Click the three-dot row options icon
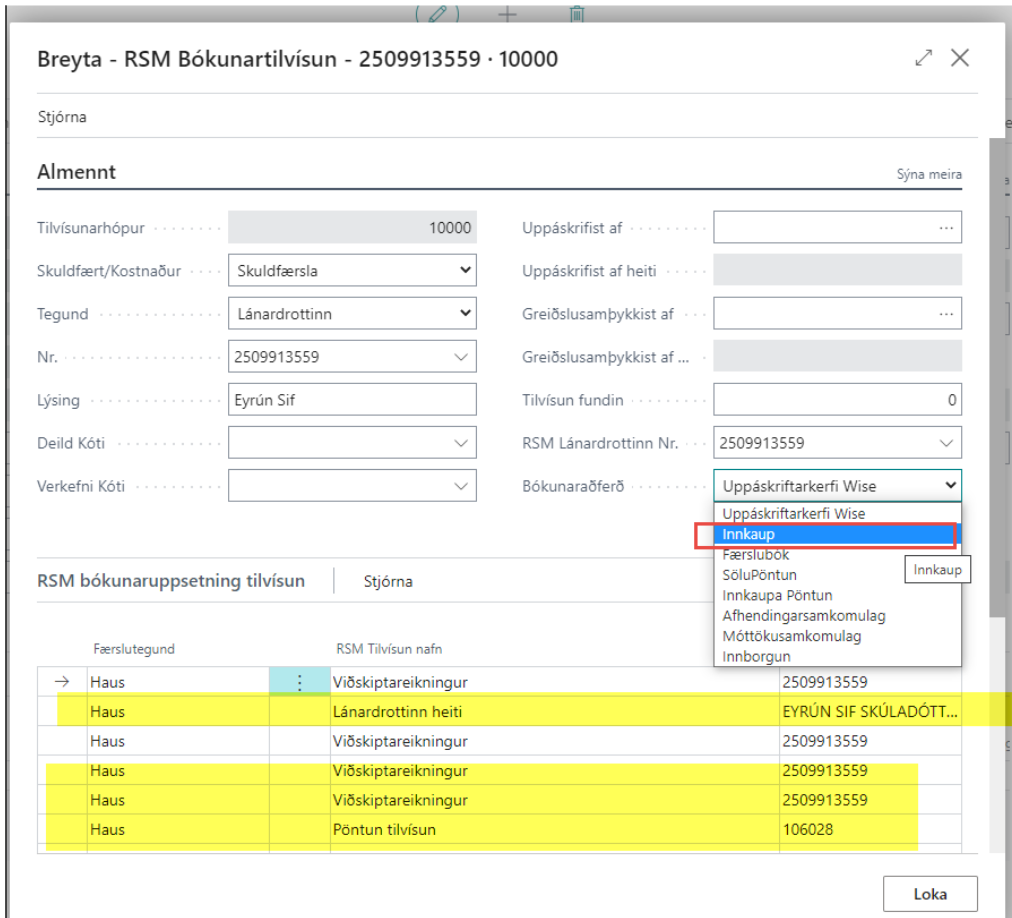1012x918 pixels. tap(299, 683)
